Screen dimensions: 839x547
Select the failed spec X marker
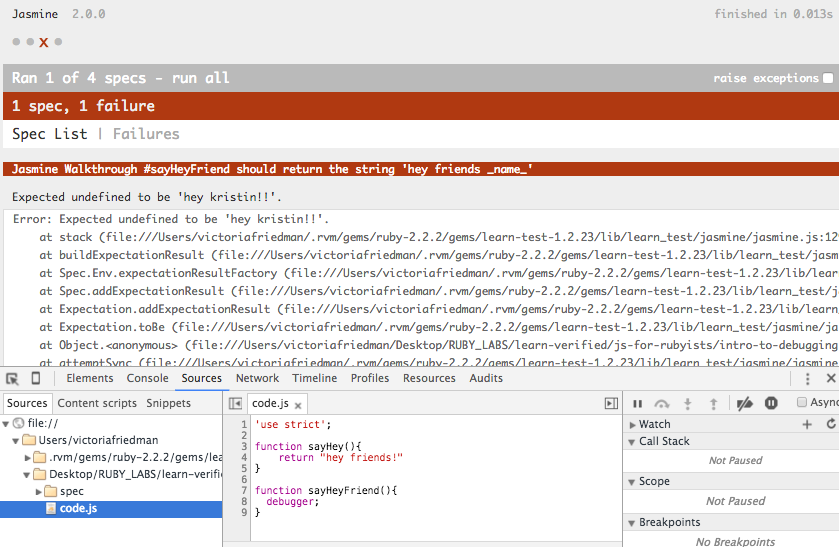[44, 42]
